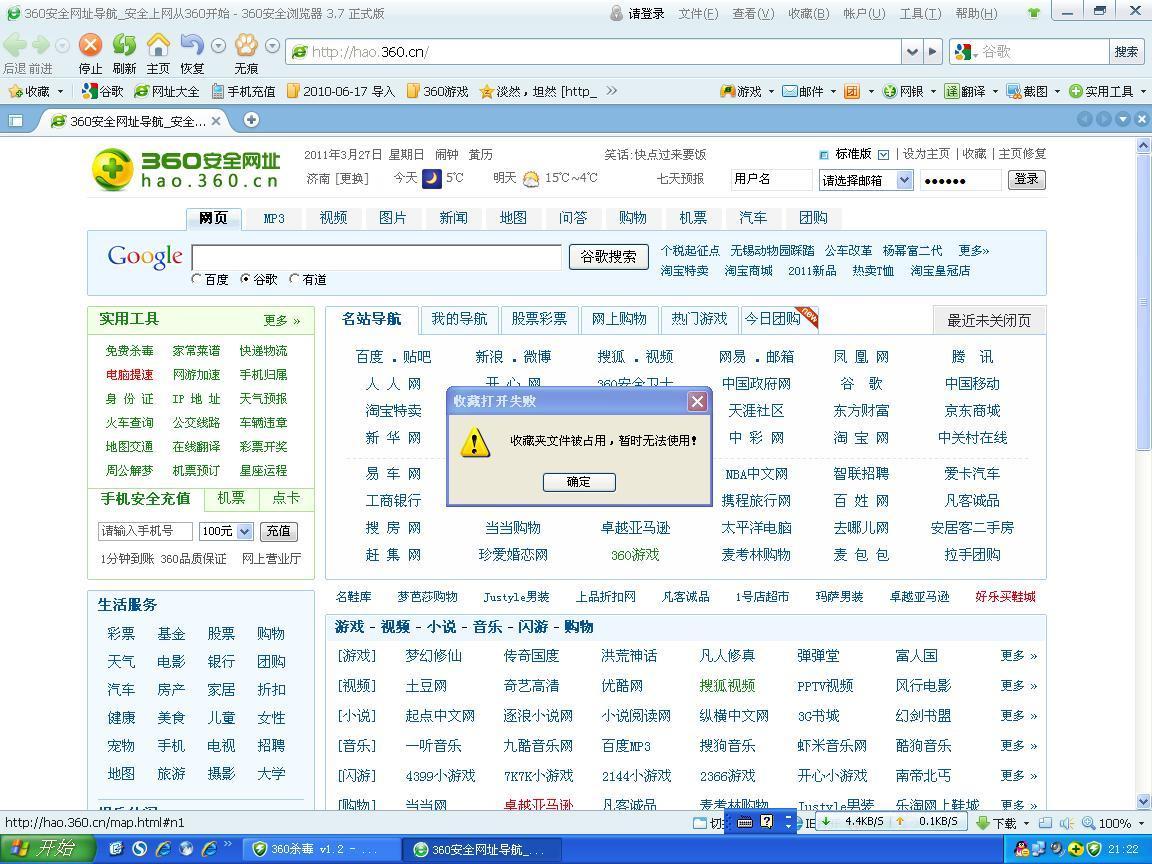Open the 请选择邮箱 mailbox dropdown

coord(904,180)
